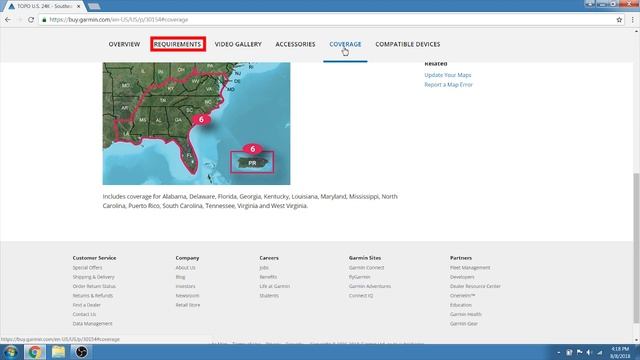Select the red 6 marker above Puerto Rico
Viewport: 640px width, 360px height.
coord(252,149)
